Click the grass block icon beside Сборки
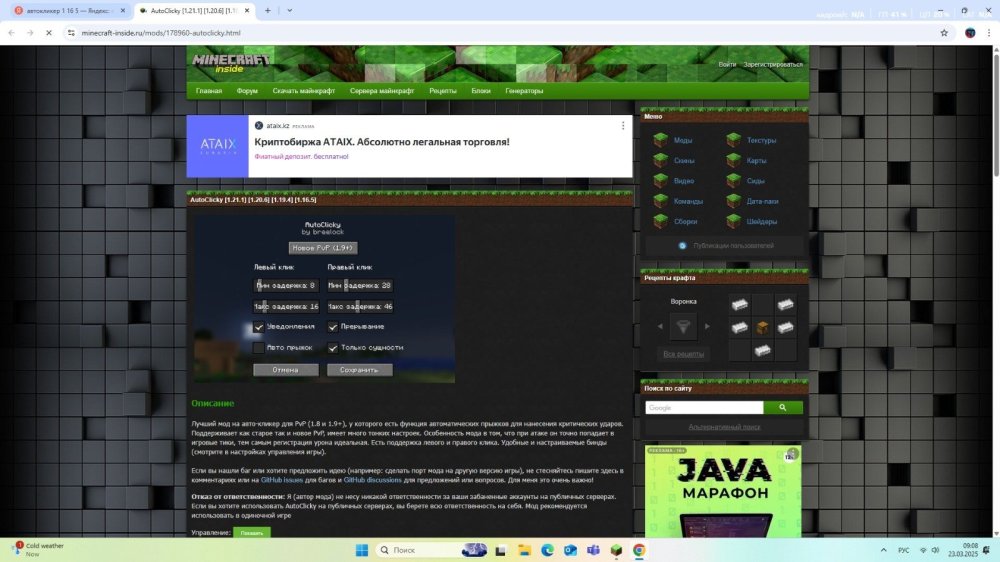The image size is (1000, 562). [660, 221]
